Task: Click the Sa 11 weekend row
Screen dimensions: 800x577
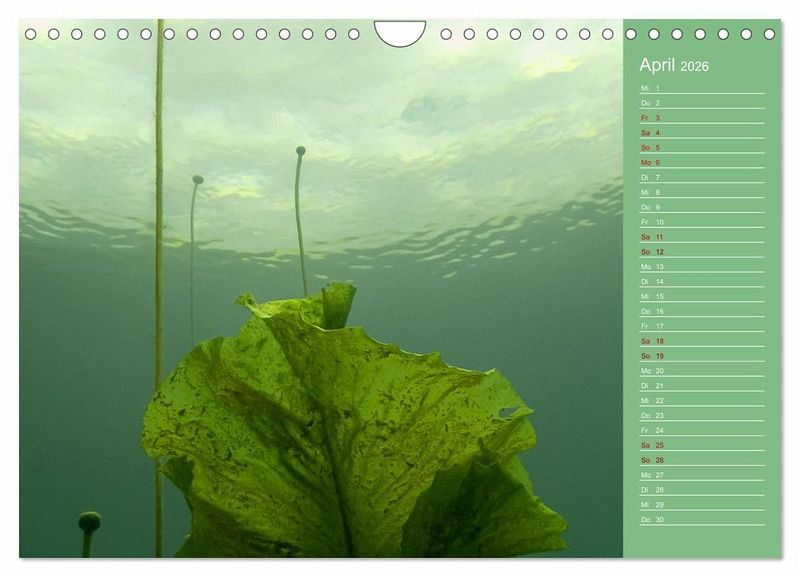Action: (x=702, y=237)
